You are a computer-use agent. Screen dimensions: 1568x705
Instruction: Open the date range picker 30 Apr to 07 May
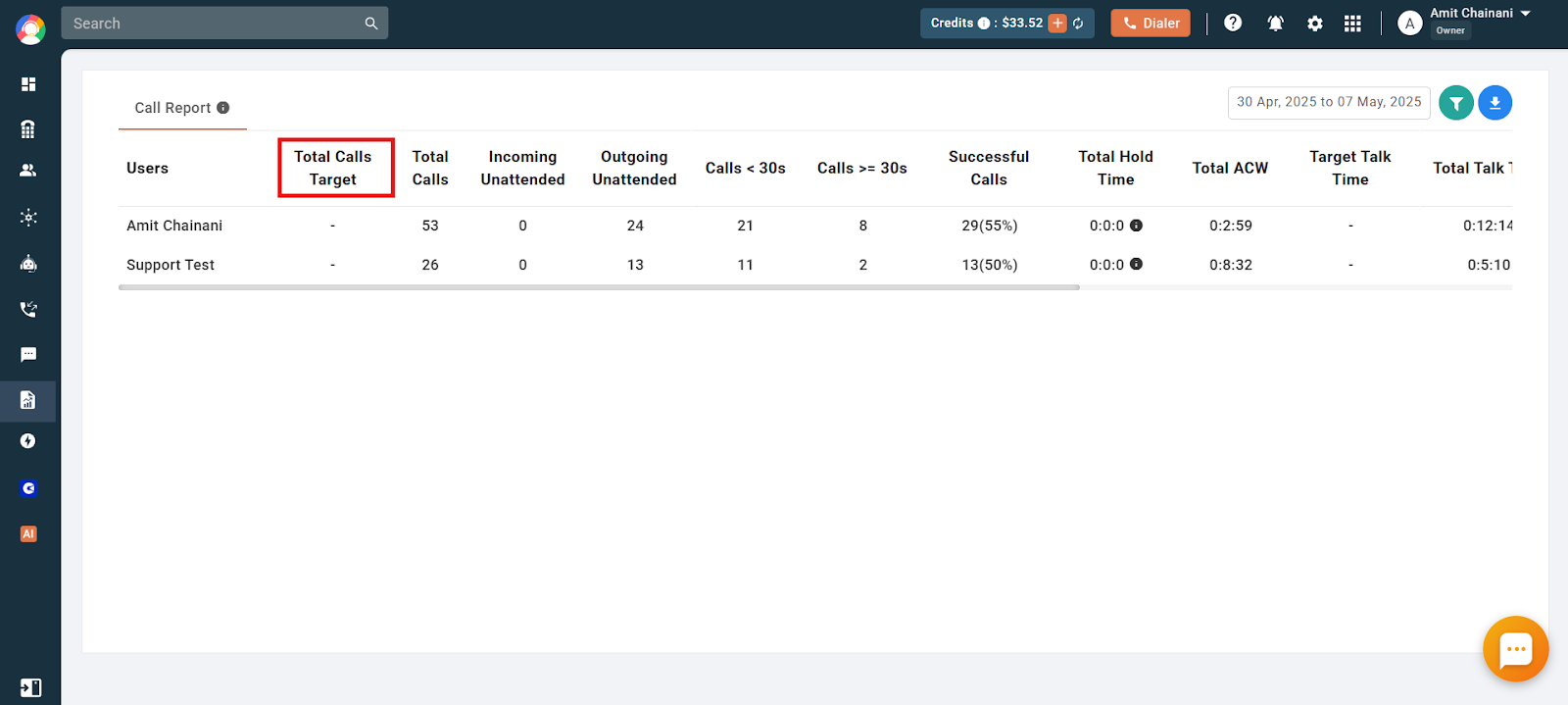click(x=1329, y=102)
